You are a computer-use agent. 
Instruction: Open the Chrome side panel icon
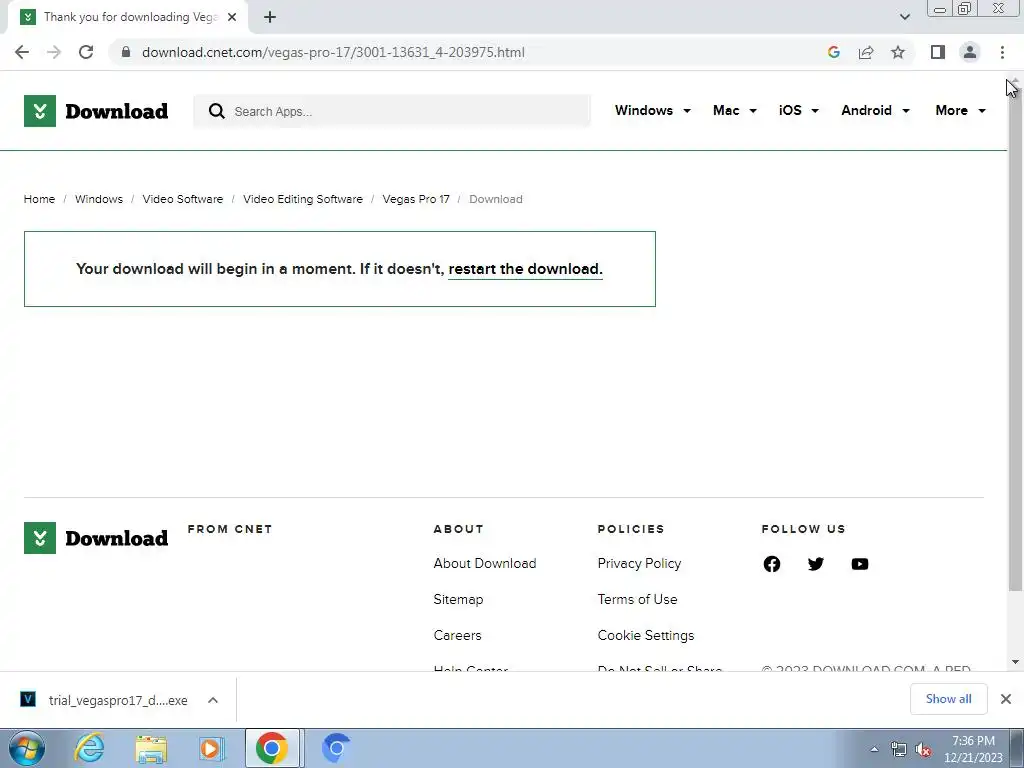[x=938, y=52]
